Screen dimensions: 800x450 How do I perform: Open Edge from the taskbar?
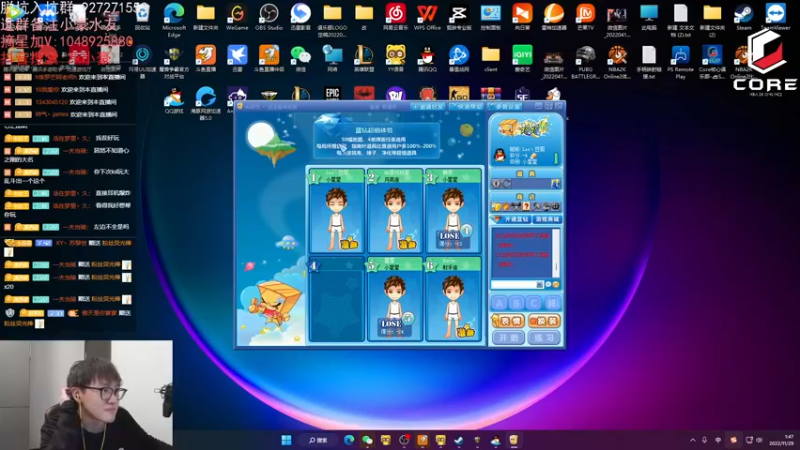(349, 440)
